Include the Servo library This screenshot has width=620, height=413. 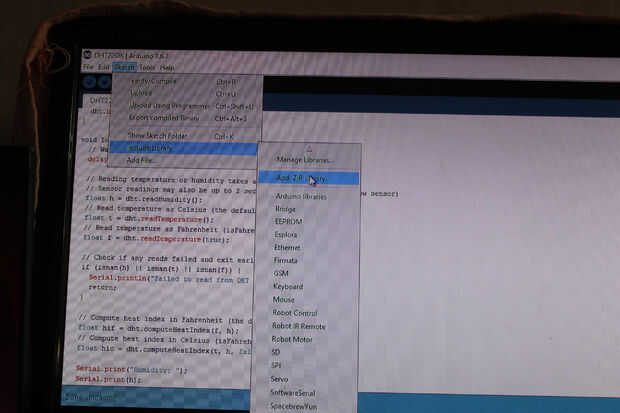[x=305, y=379]
